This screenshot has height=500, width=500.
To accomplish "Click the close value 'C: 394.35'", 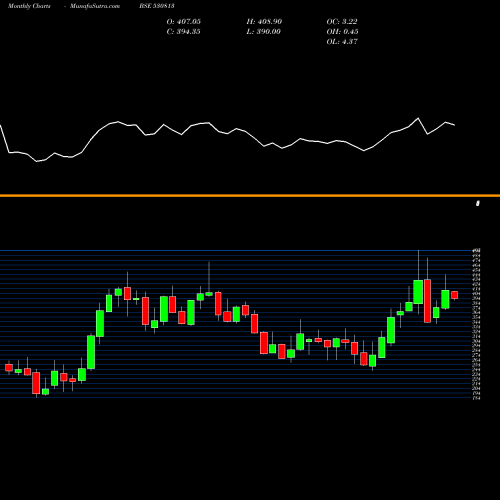I will (x=184, y=32).
